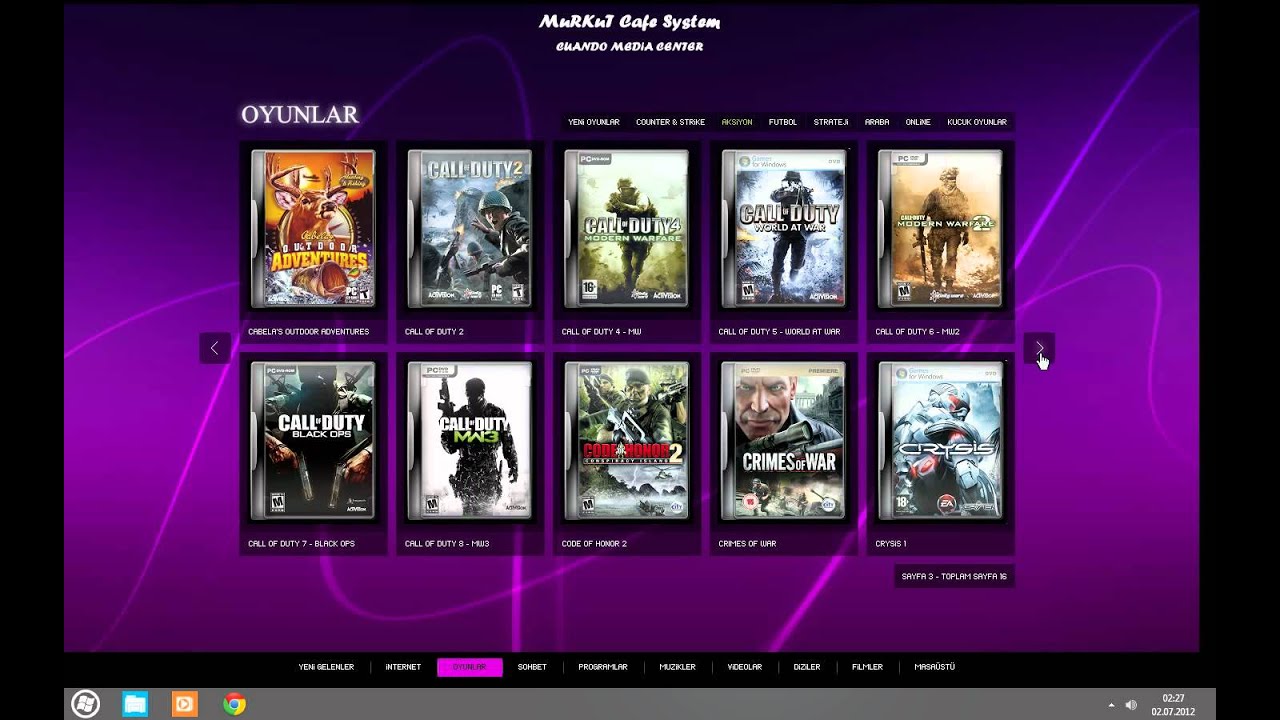Open the INTERNET section
This screenshot has height=720, width=1280.
click(403, 667)
